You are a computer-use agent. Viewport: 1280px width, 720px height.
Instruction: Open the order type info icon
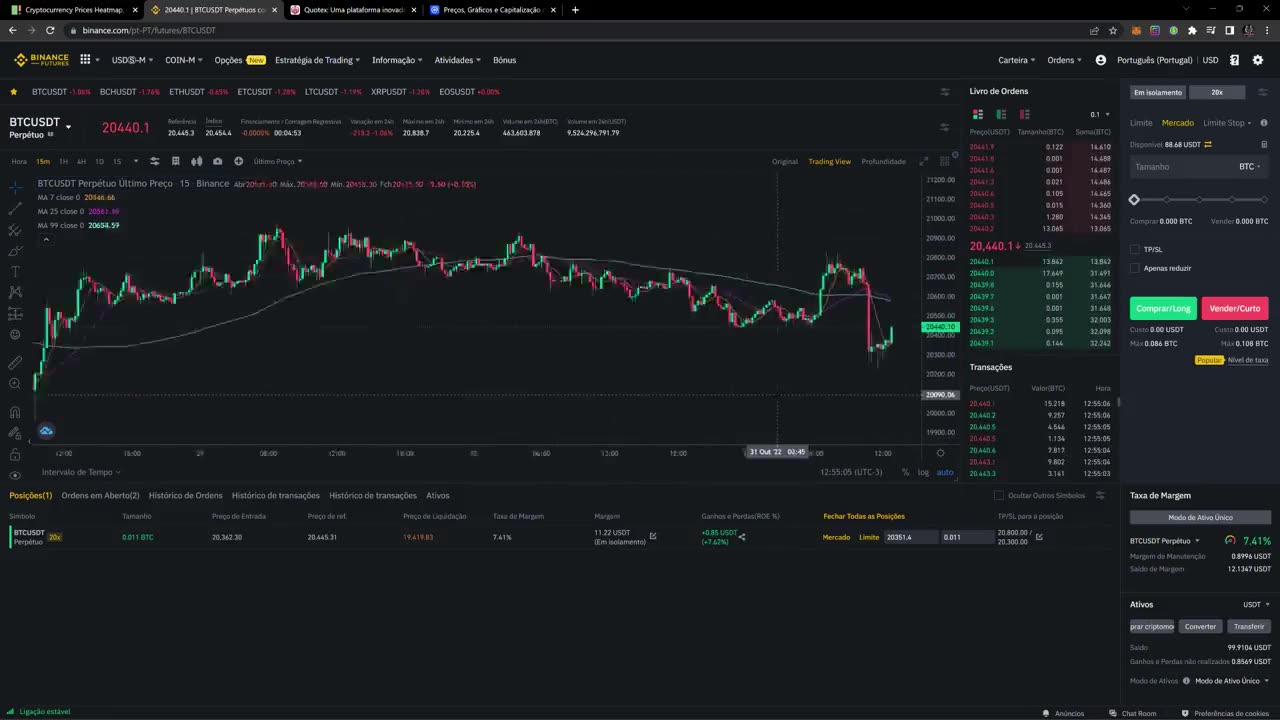(1264, 123)
